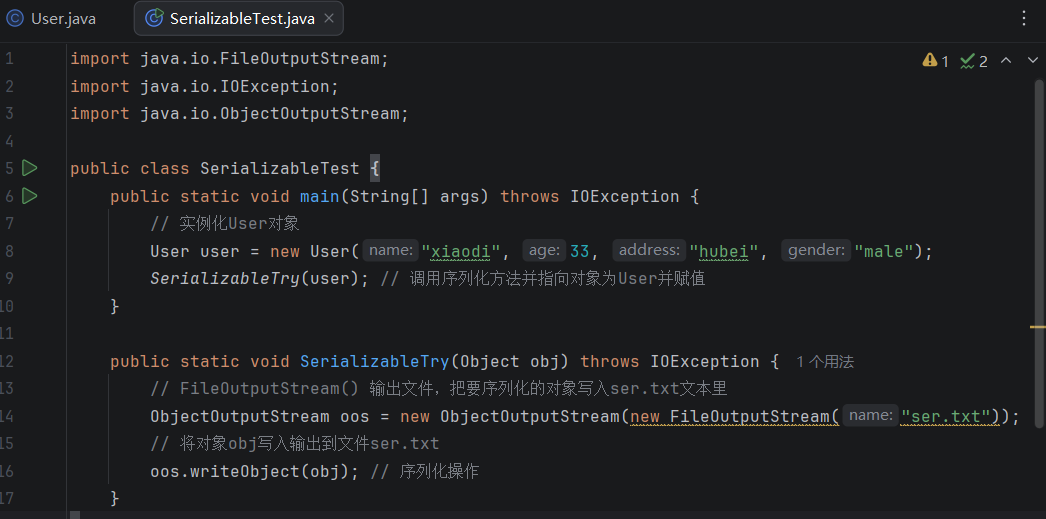Click the "male" string literal

[x=884, y=251]
